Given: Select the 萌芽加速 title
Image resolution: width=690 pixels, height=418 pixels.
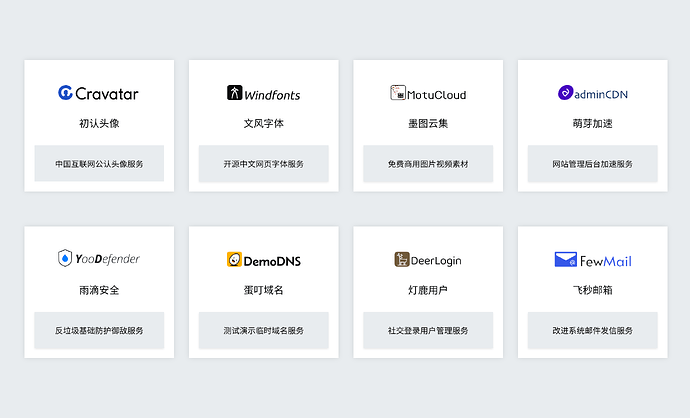Looking at the screenshot, I should (593, 124).
